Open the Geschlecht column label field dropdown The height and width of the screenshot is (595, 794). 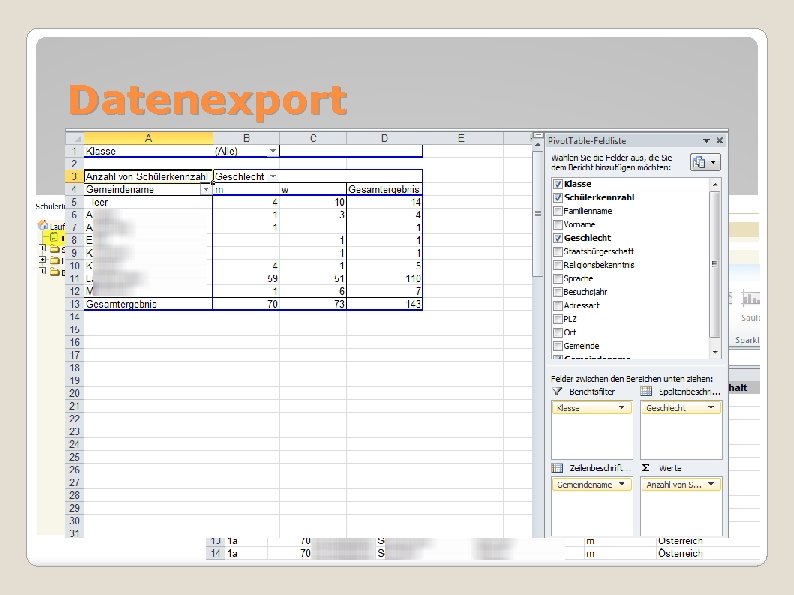[x=711, y=408]
